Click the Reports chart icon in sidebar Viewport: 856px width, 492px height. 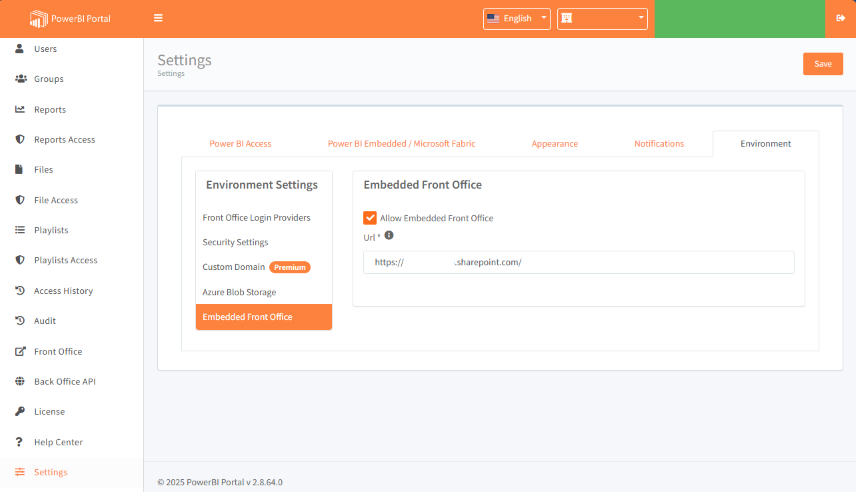[x=20, y=109]
